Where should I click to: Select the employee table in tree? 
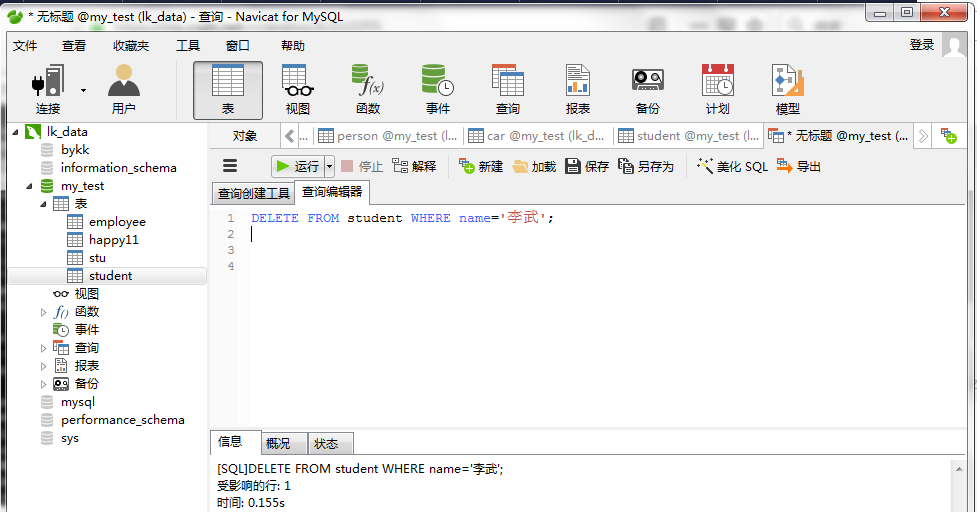(x=117, y=222)
